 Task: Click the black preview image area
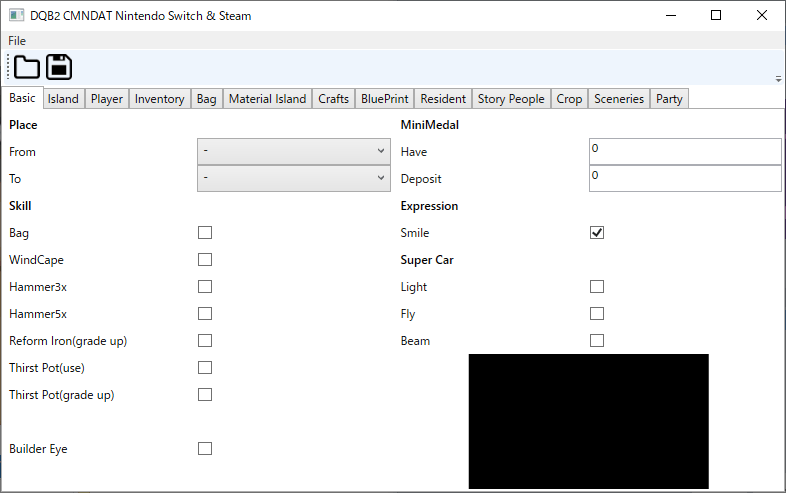pyautogui.click(x=588, y=421)
